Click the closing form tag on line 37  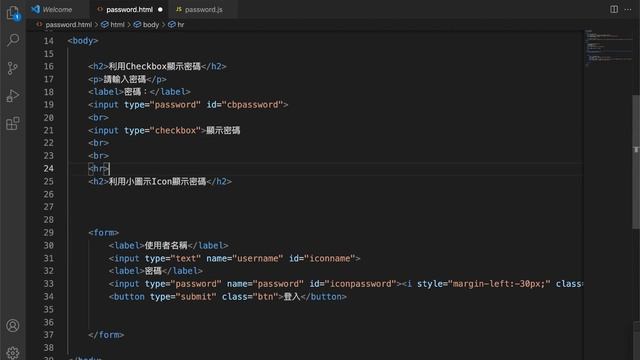point(106,335)
